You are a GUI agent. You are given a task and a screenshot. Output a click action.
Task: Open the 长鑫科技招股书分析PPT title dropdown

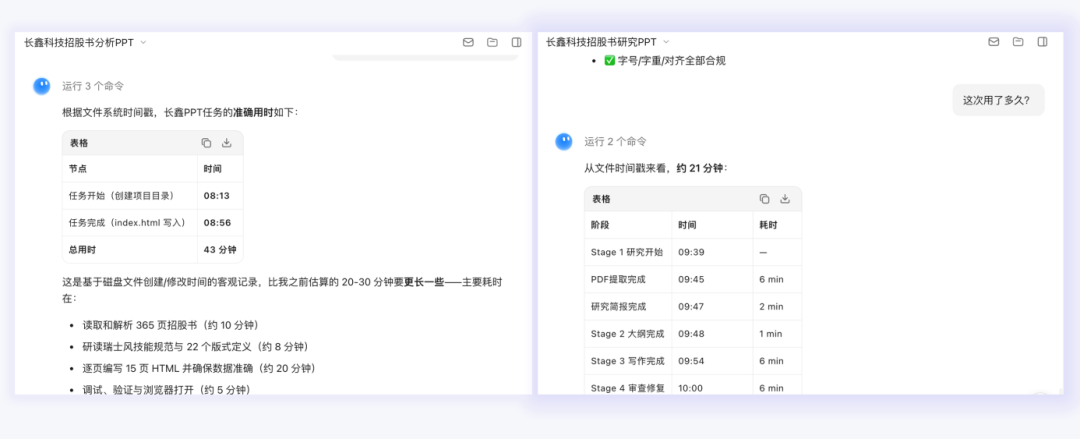click(x=143, y=42)
